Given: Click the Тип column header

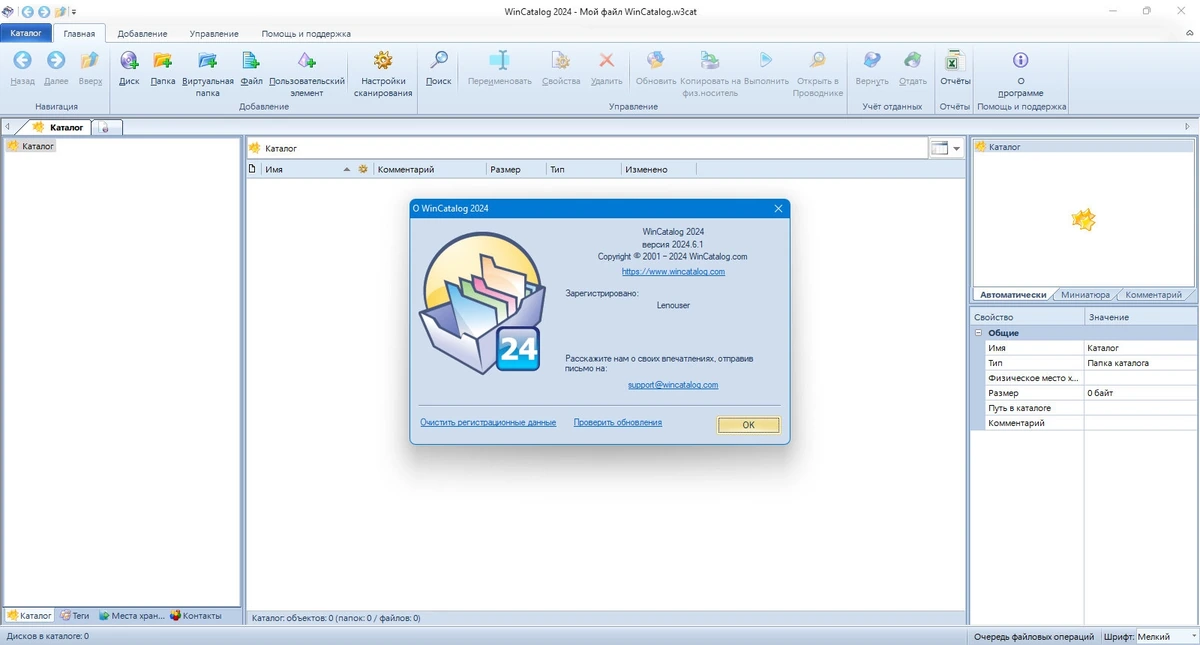Looking at the screenshot, I should (x=583, y=169).
